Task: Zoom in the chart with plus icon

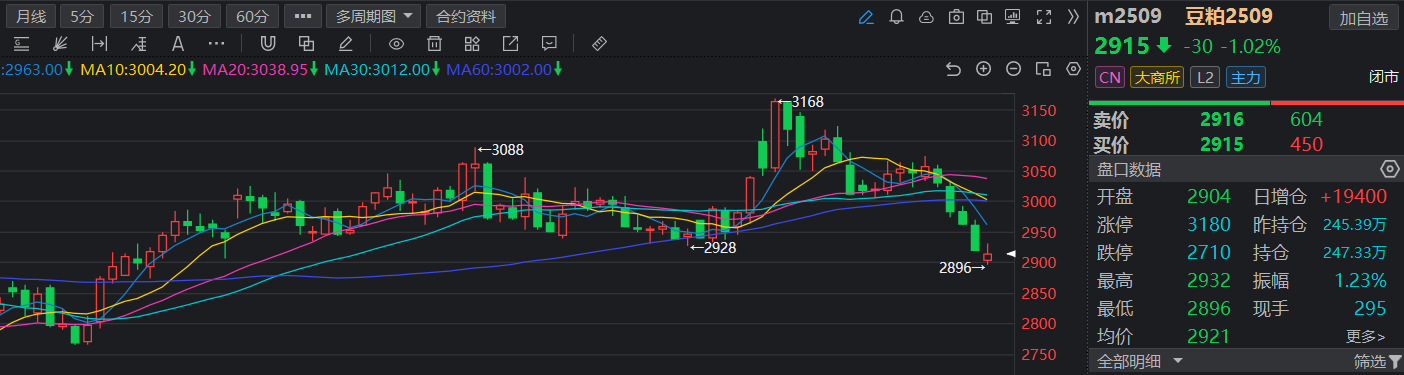Action: coord(983,69)
